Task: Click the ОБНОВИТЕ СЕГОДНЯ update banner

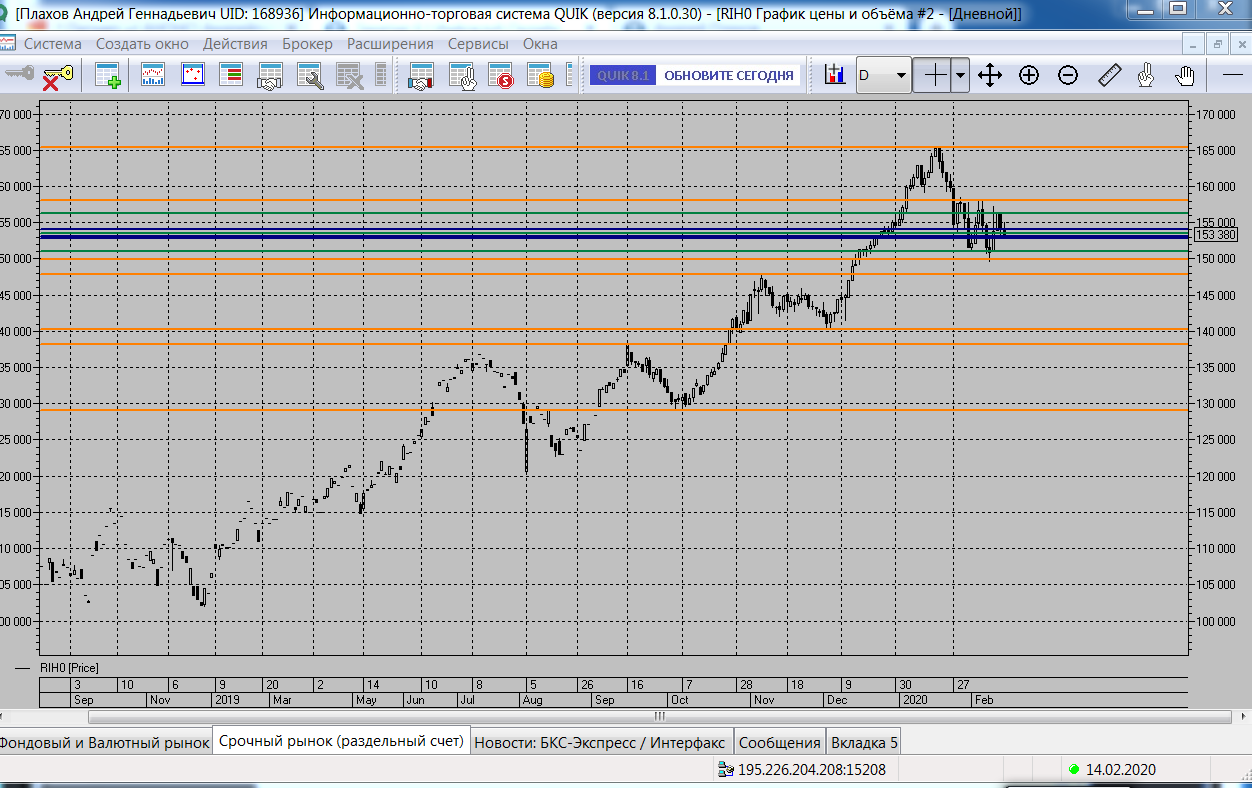Action: click(x=728, y=75)
